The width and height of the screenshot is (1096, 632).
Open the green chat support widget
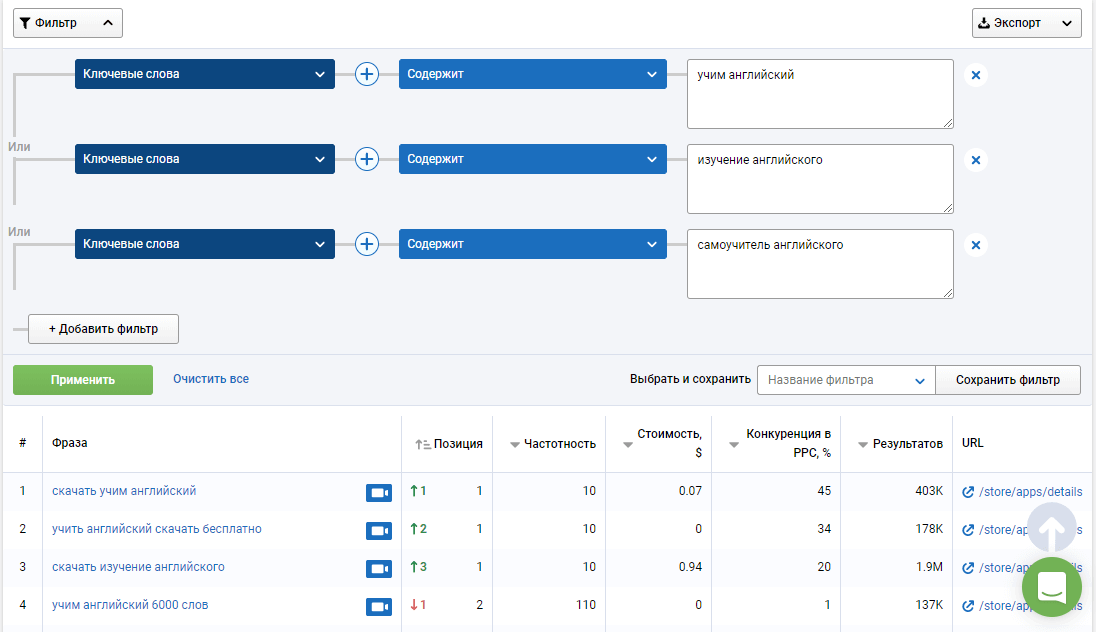point(1051,587)
